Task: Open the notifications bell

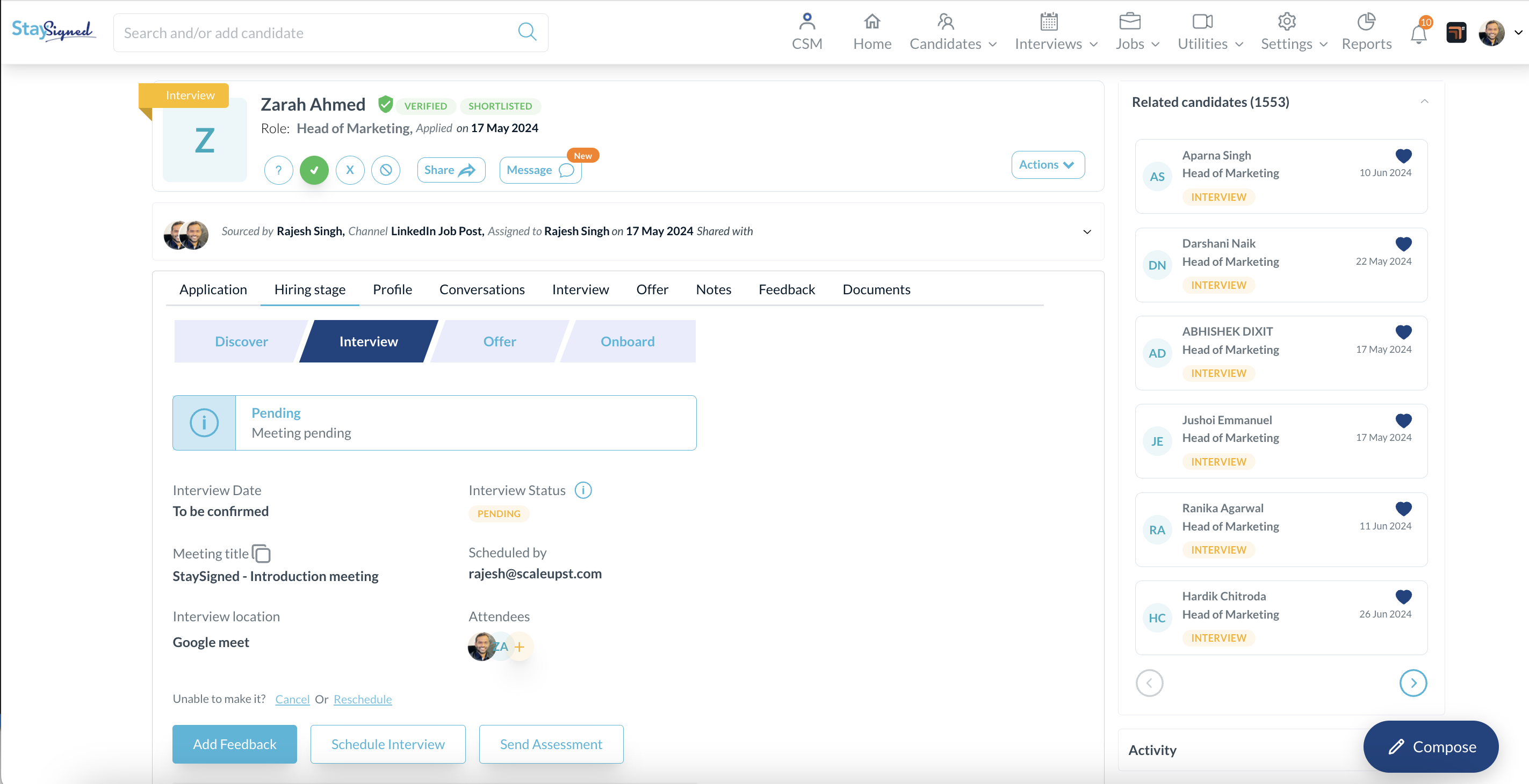Action: coord(1418,34)
